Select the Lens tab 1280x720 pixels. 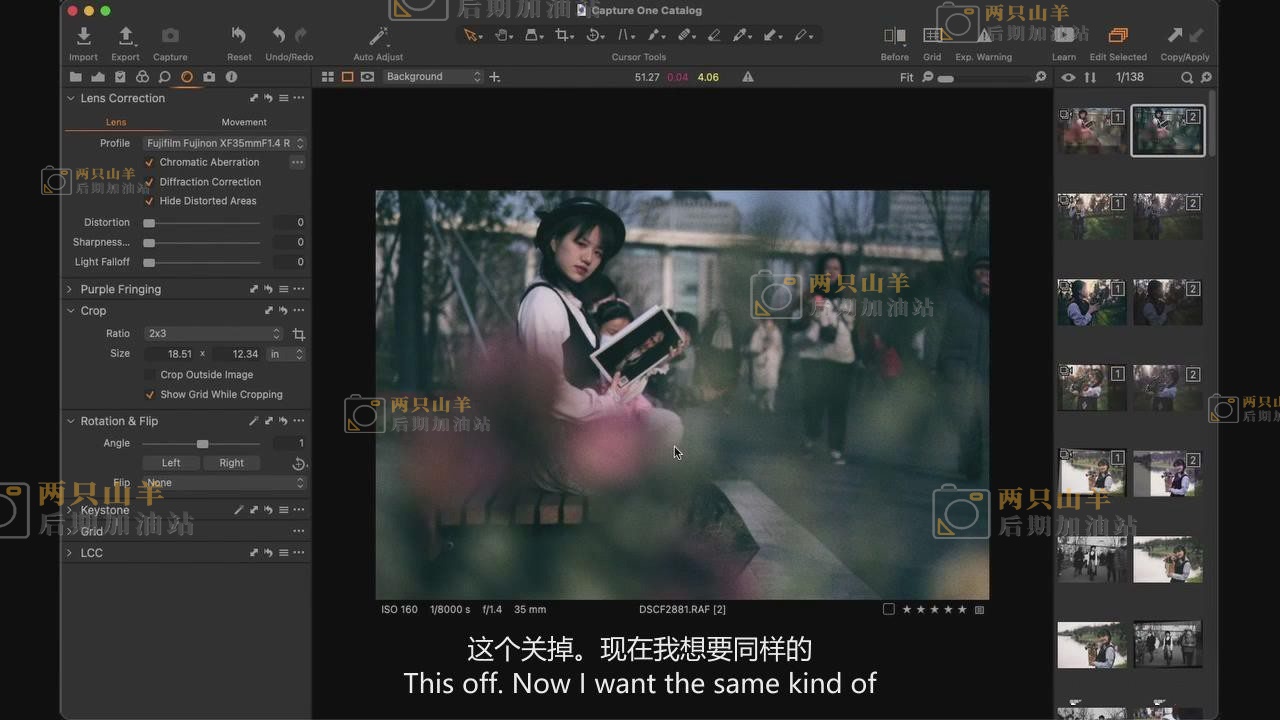click(116, 122)
